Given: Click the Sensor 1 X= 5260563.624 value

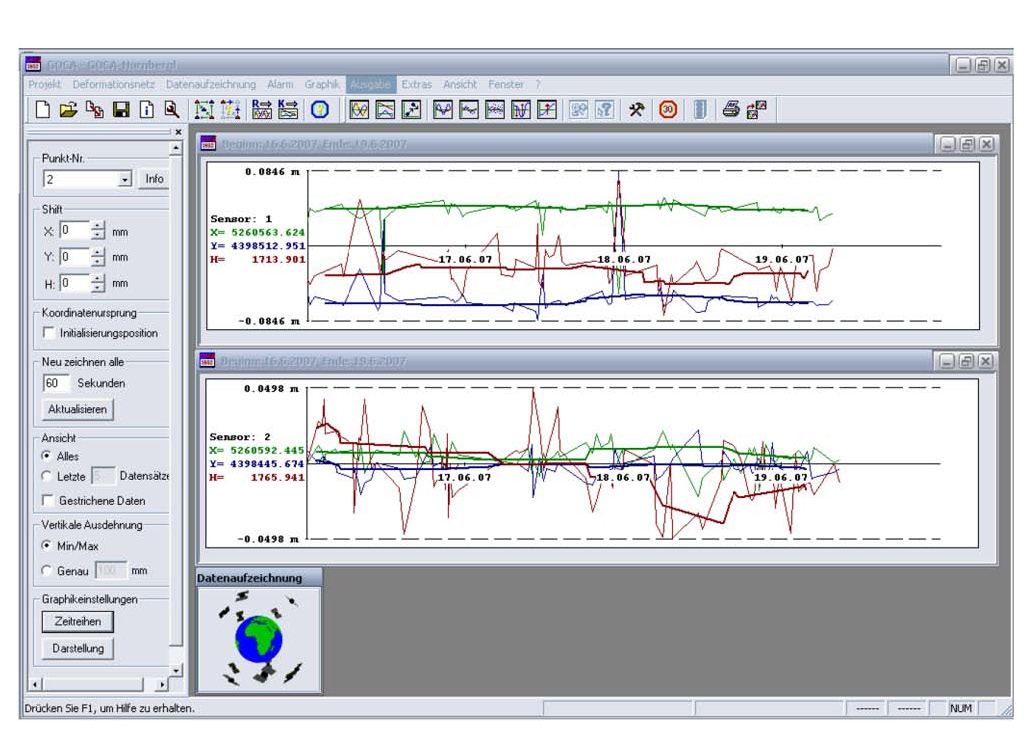Looking at the screenshot, I should point(258,232).
